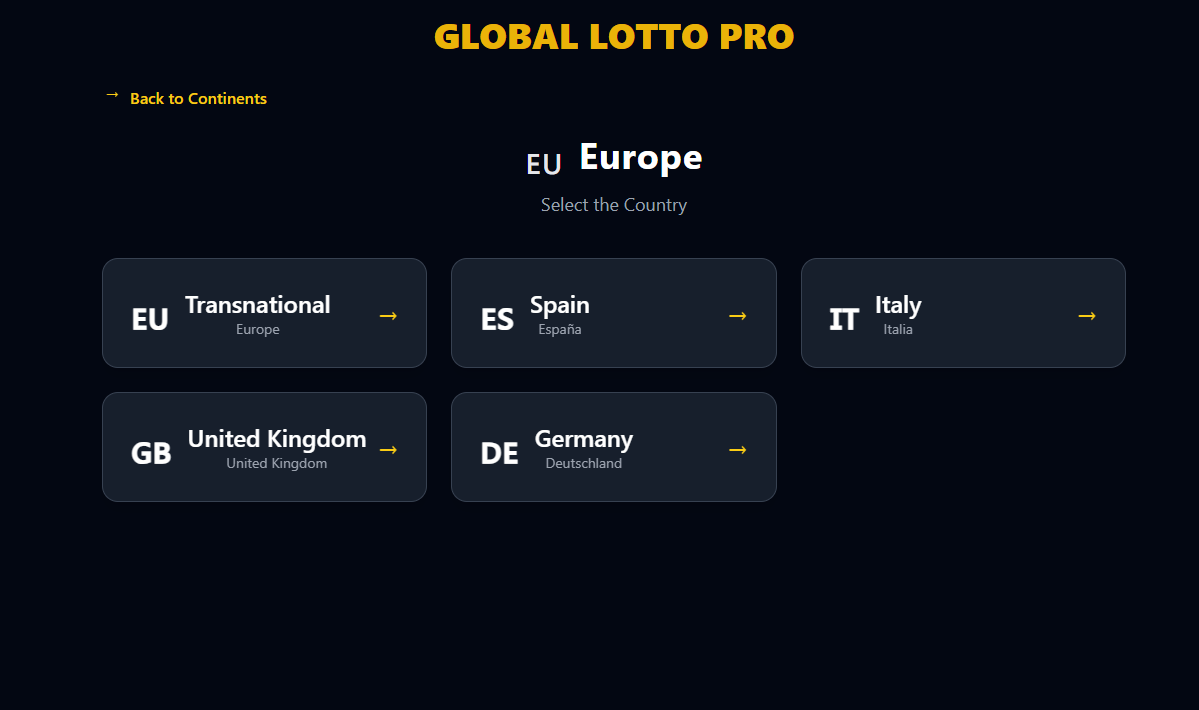Viewport: 1199px width, 710px height.
Task: Click the ES icon on the Spain card
Action: click(x=498, y=318)
